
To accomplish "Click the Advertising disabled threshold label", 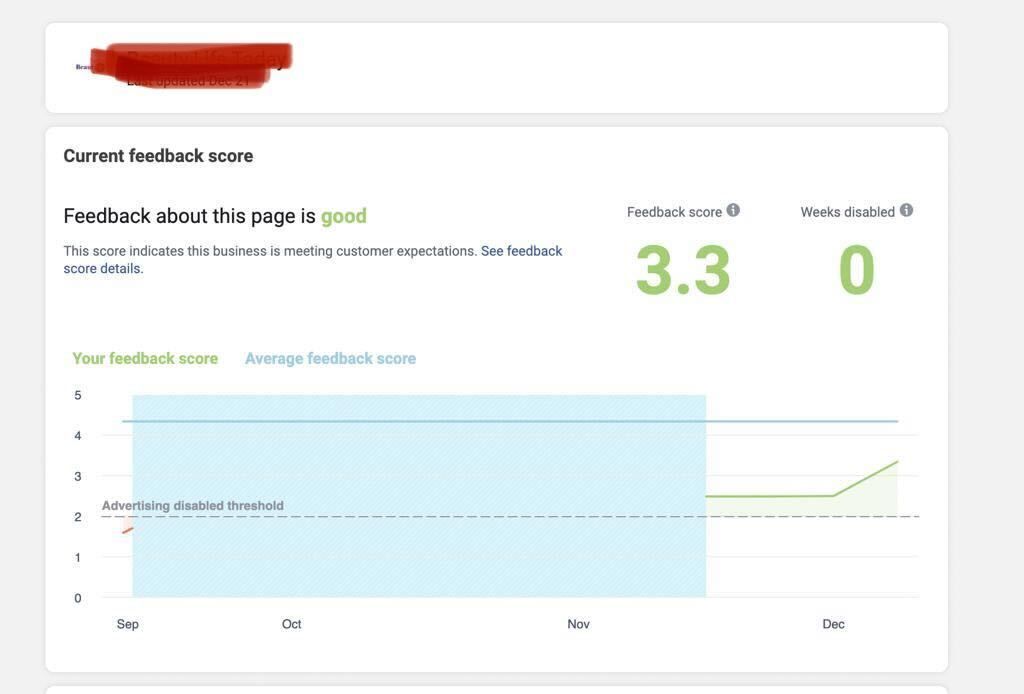I will coord(193,505).
